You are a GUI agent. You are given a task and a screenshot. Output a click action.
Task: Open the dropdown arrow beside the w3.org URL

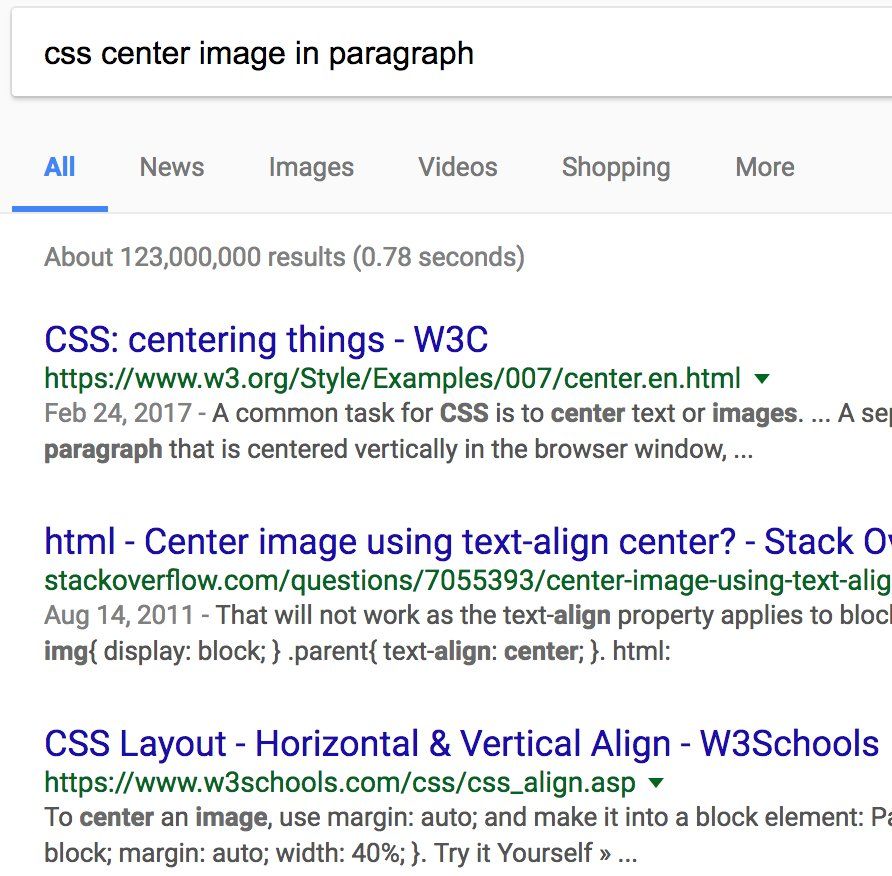[761, 378]
